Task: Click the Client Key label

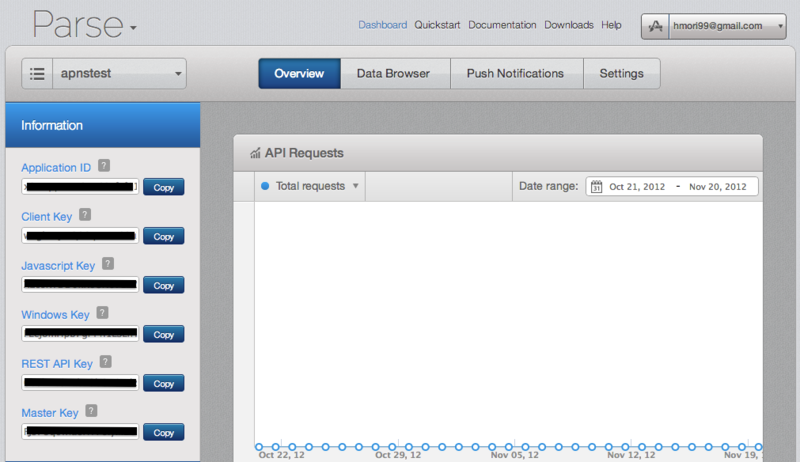Action: click(x=46, y=217)
